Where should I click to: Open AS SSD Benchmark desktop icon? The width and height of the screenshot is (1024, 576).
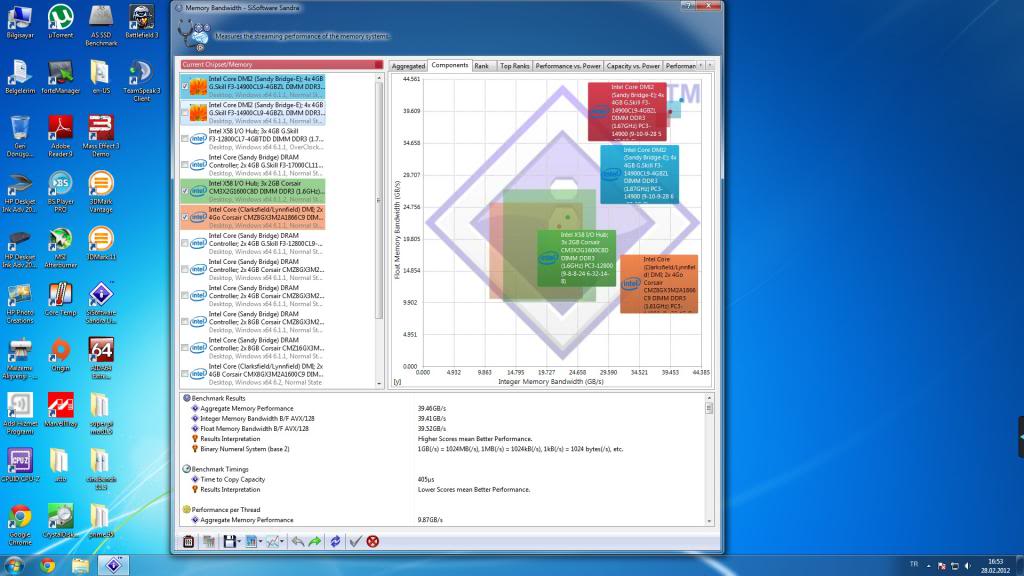click(x=101, y=25)
